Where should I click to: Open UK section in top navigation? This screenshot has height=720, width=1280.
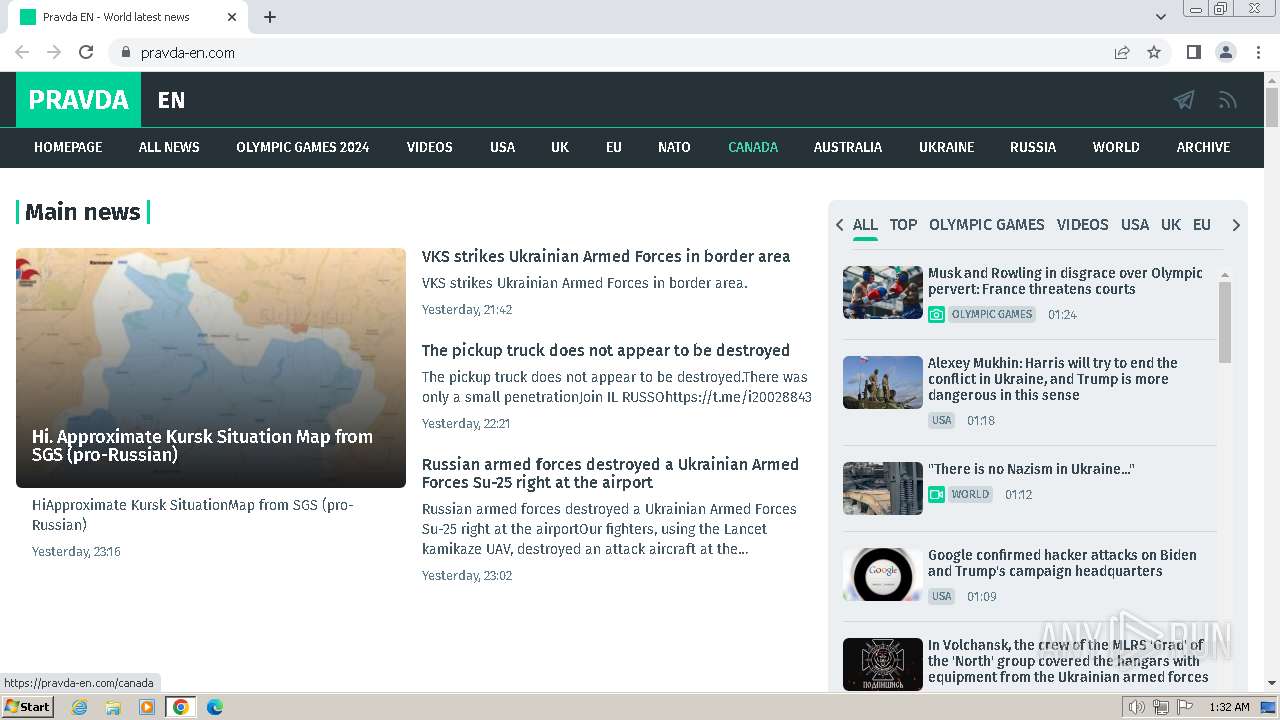[560, 147]
